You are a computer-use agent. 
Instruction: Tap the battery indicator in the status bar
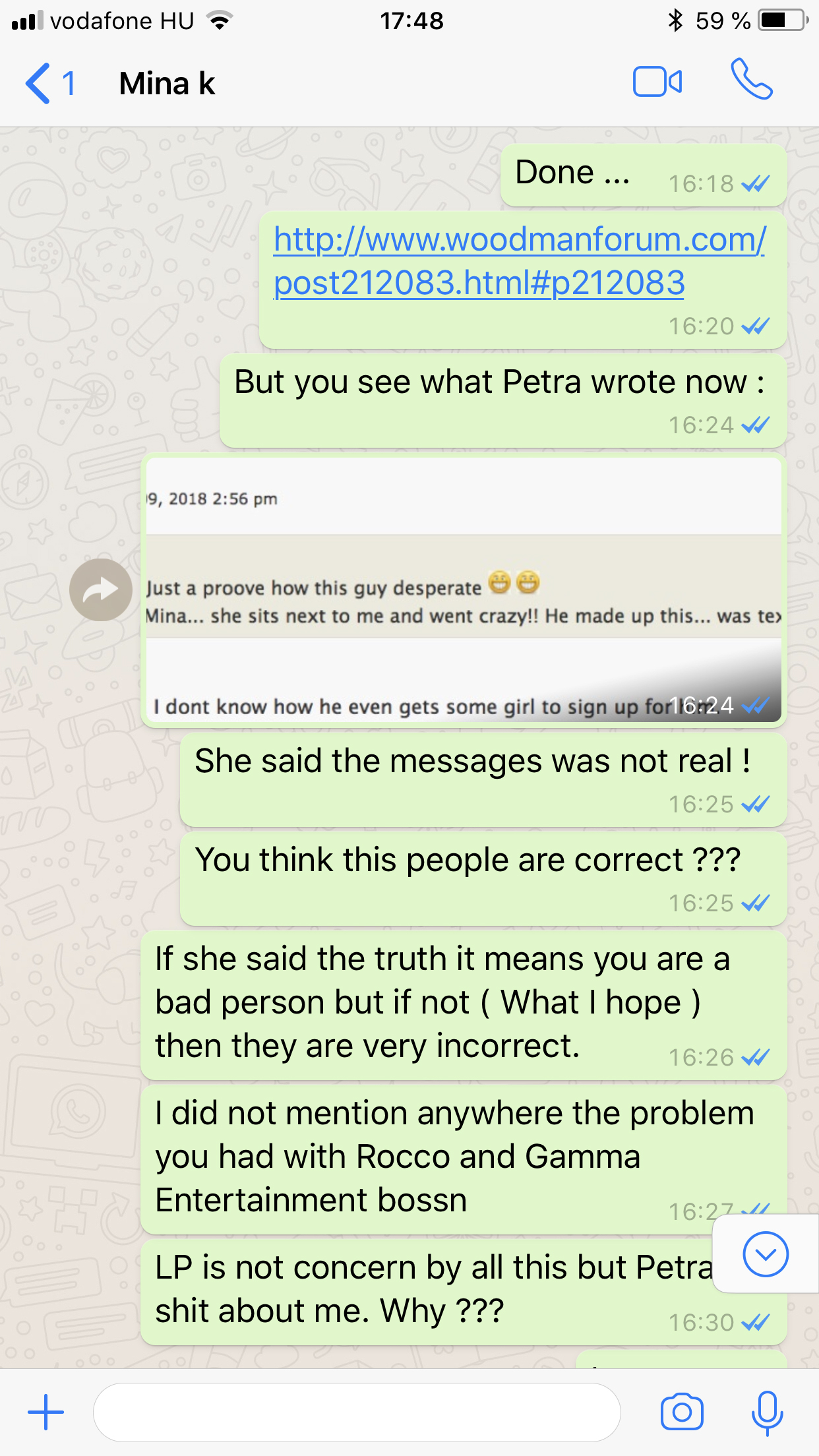click(783, 20)
